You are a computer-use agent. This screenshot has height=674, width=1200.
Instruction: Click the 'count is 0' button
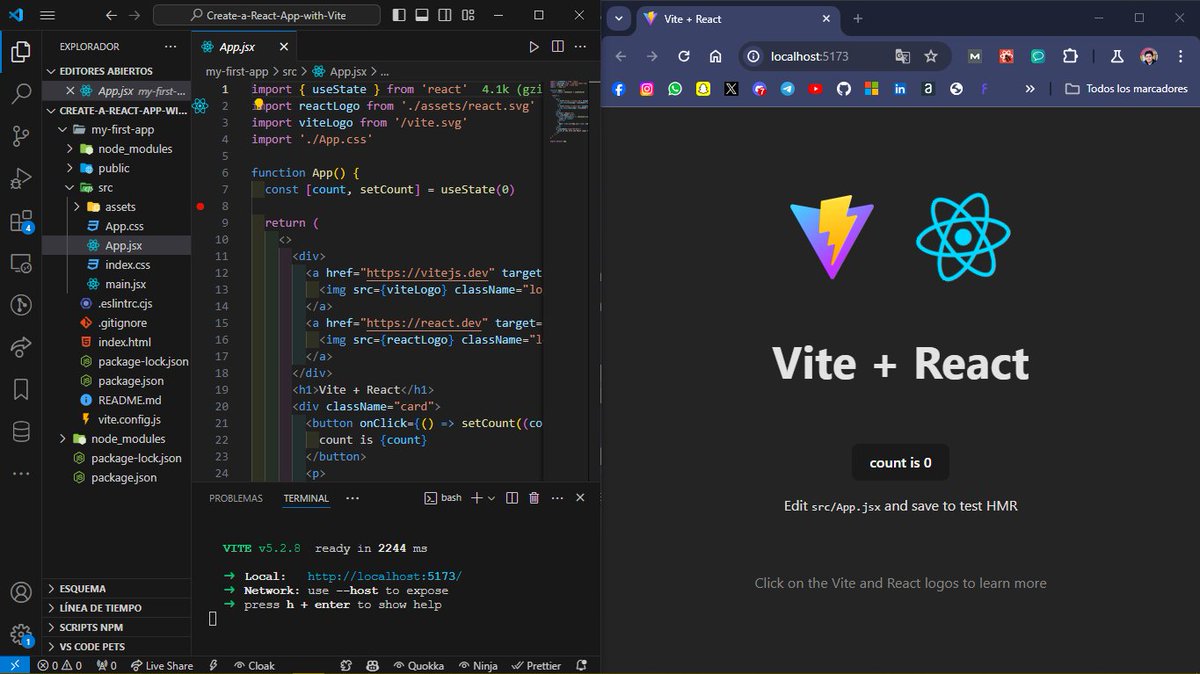pyautogui.click(x=900, y=462)
